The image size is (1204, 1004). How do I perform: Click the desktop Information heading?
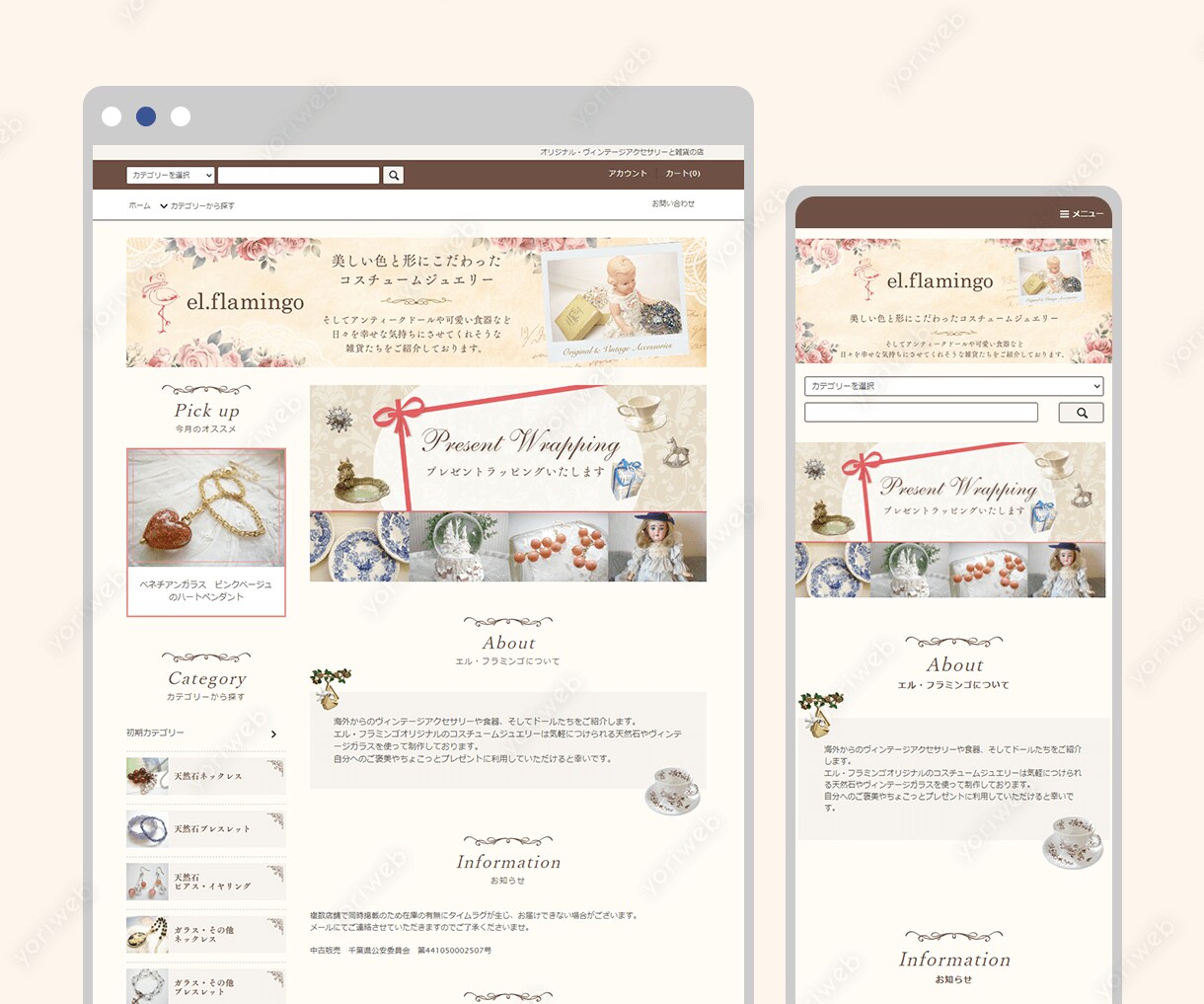click(x=508, y=862)
